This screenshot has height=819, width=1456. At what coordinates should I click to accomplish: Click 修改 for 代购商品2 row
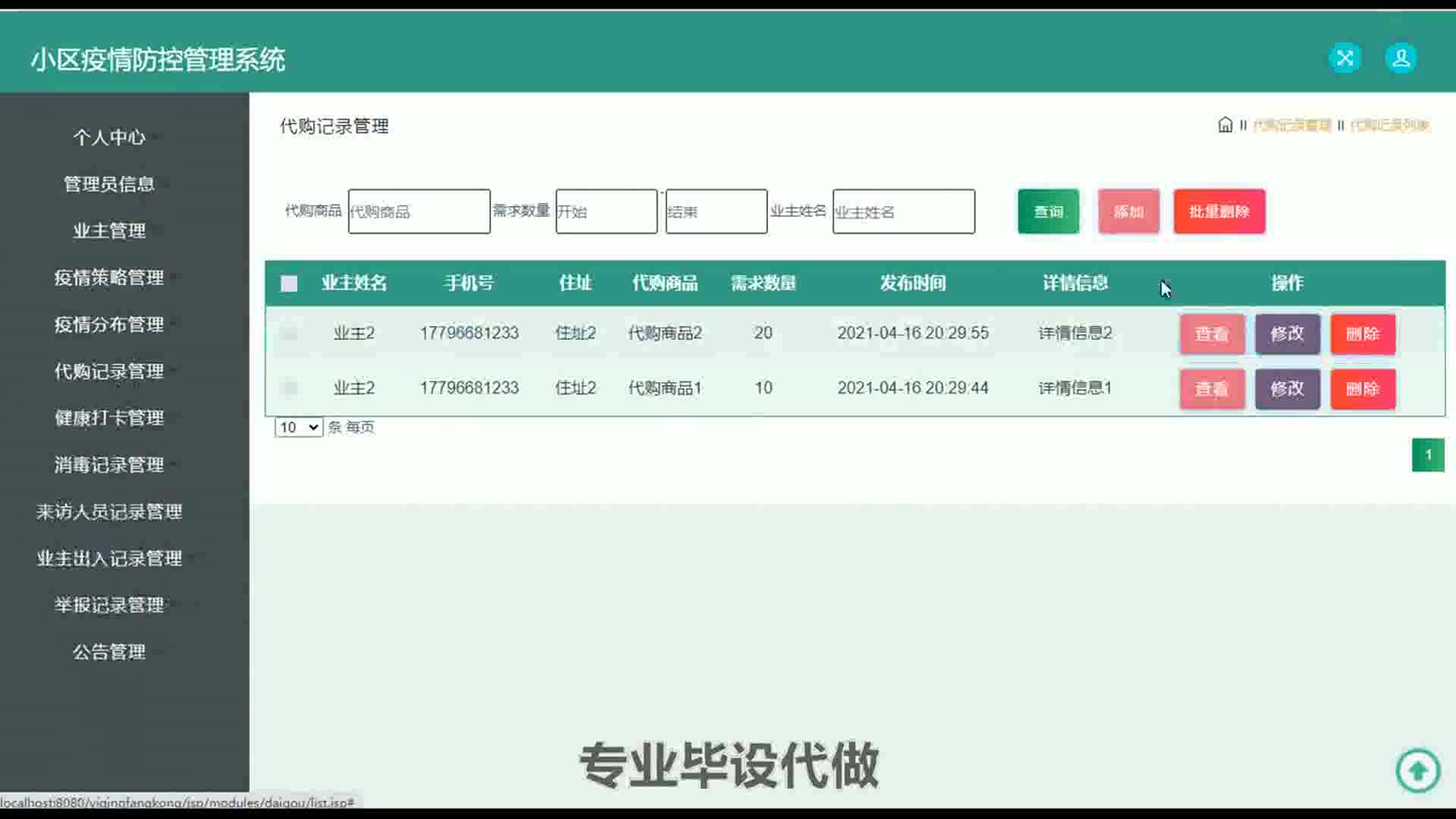(x=1287, y=334)
